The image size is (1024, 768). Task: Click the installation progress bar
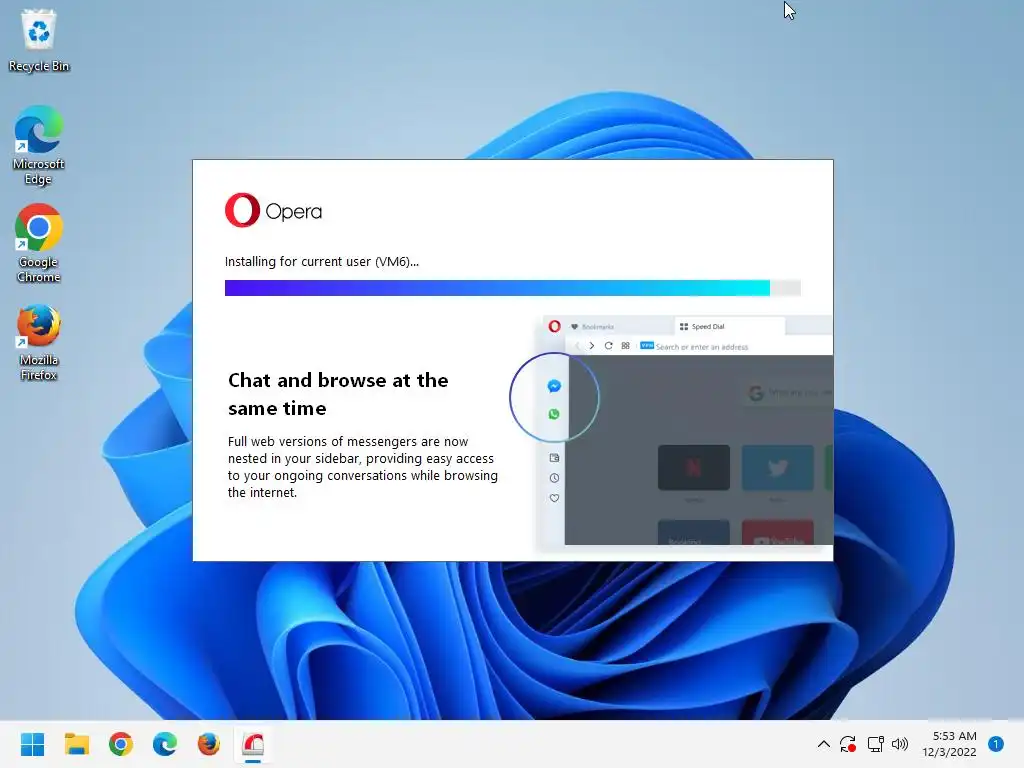[513, 288]
